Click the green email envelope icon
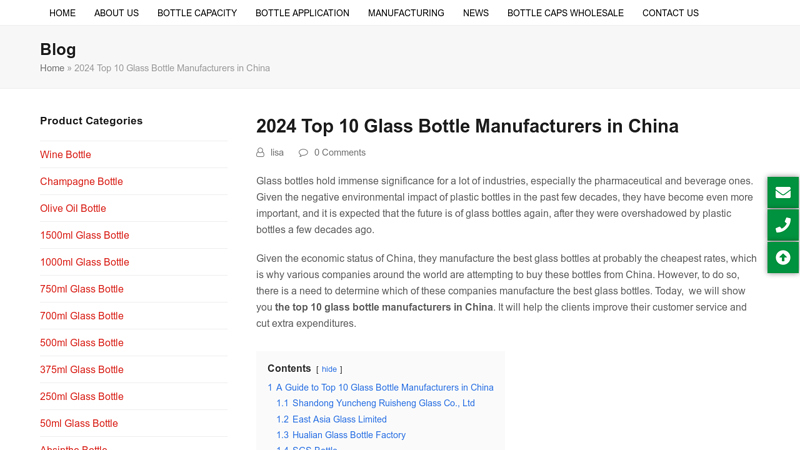This screenshot has width=800, height=450. 783,192
